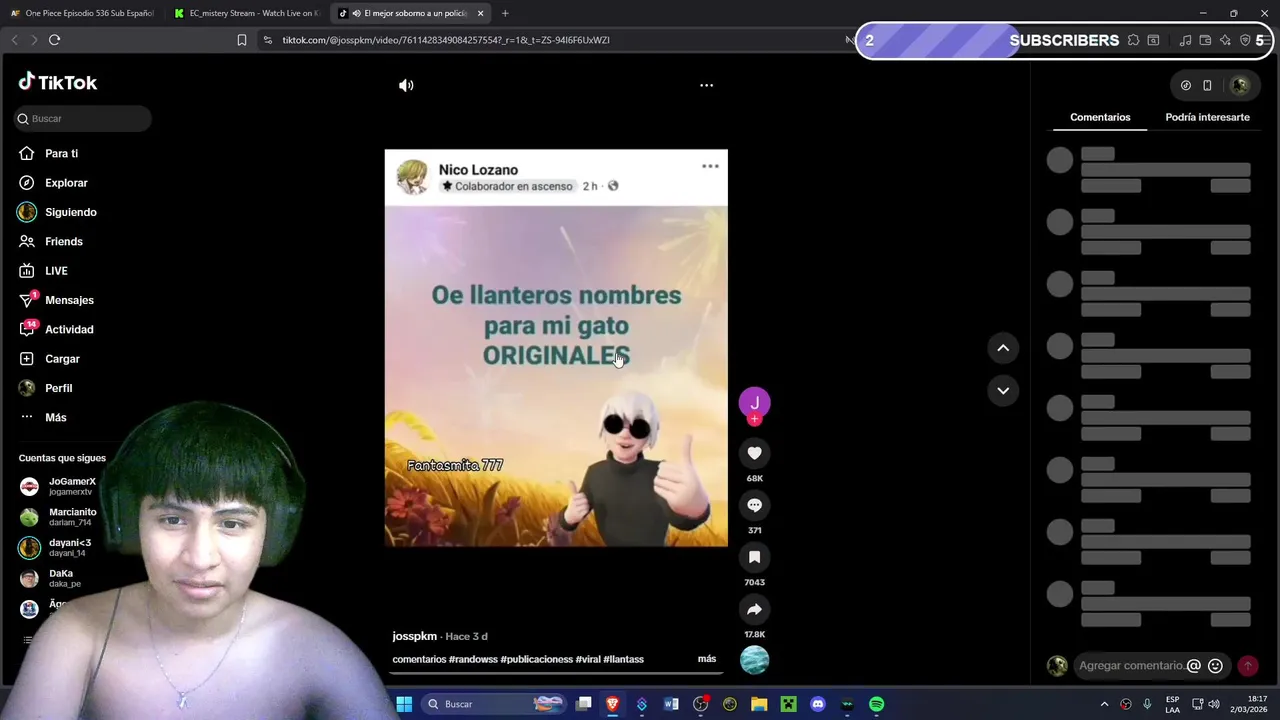Switch to the EC_mistery Stream browser tab
The width and height of the screenshot is (1280, 720).
(x=246, y=13)
